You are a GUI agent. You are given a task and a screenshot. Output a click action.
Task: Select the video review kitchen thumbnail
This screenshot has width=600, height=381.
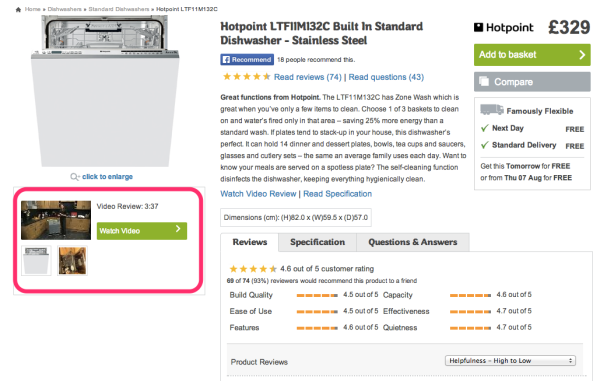click(x=56, y=220)
